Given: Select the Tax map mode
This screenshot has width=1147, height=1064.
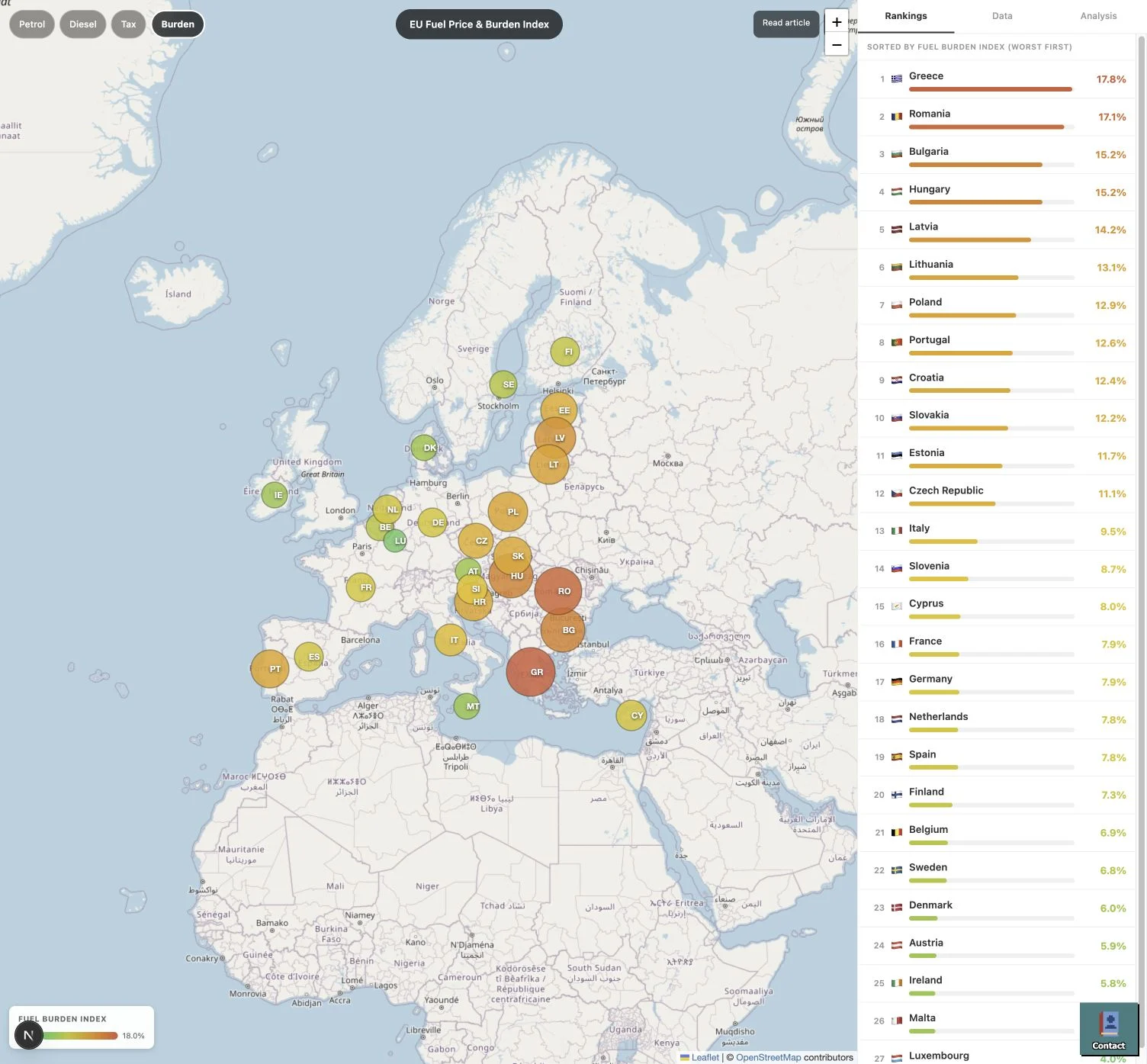Looking at the screenshot, I should tap(129, 24).
